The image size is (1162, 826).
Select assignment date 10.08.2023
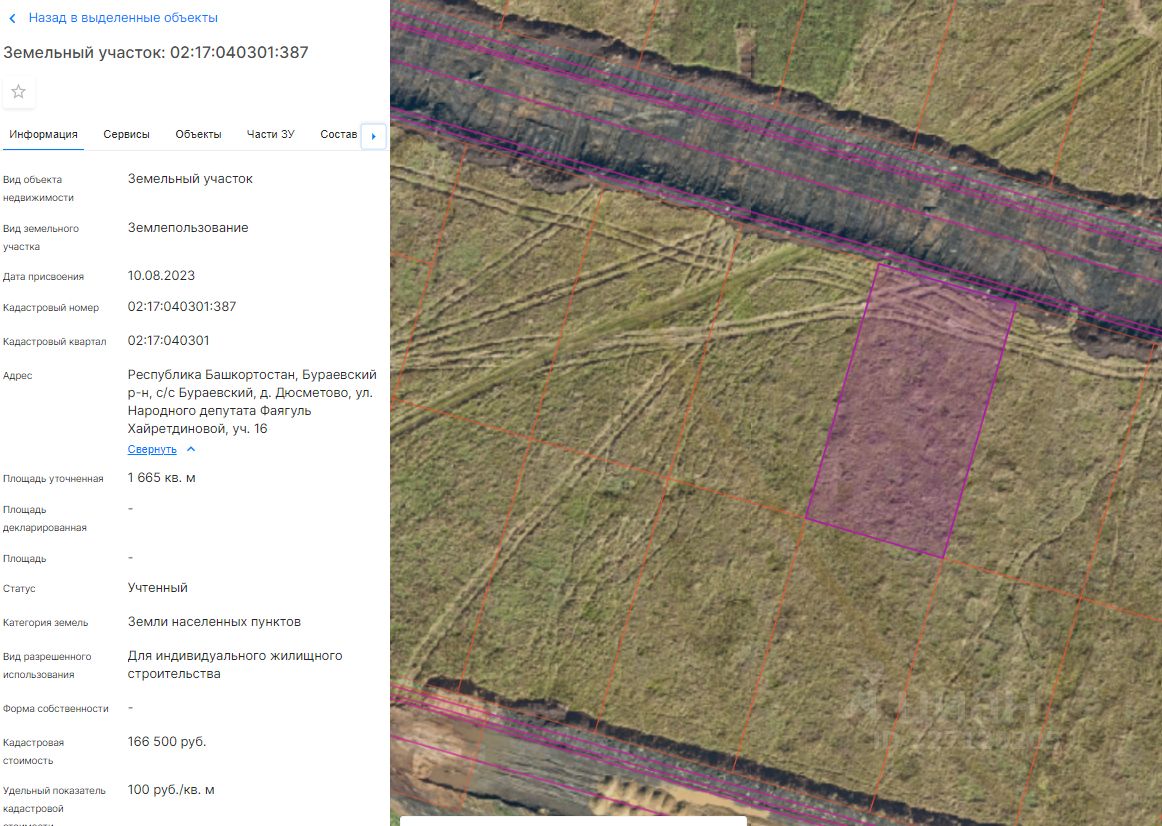pyautogui.click(x=161, y=276)
